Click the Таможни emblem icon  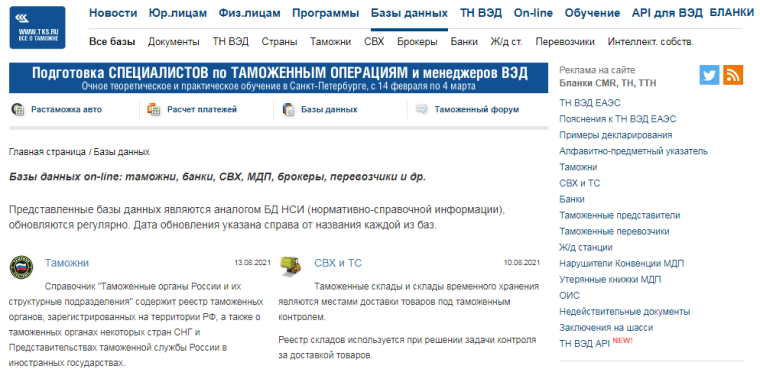click(x=21, y=267)
